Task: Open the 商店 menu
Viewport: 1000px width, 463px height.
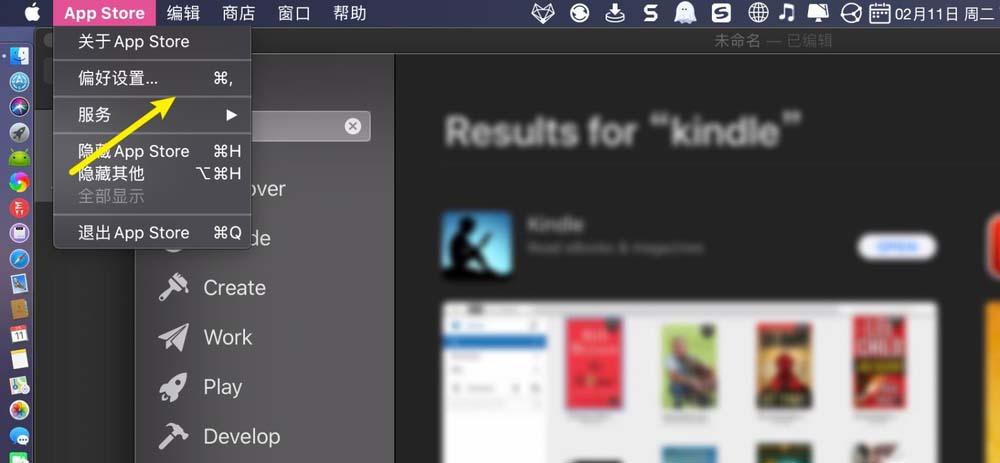Action: pos(239,13)
